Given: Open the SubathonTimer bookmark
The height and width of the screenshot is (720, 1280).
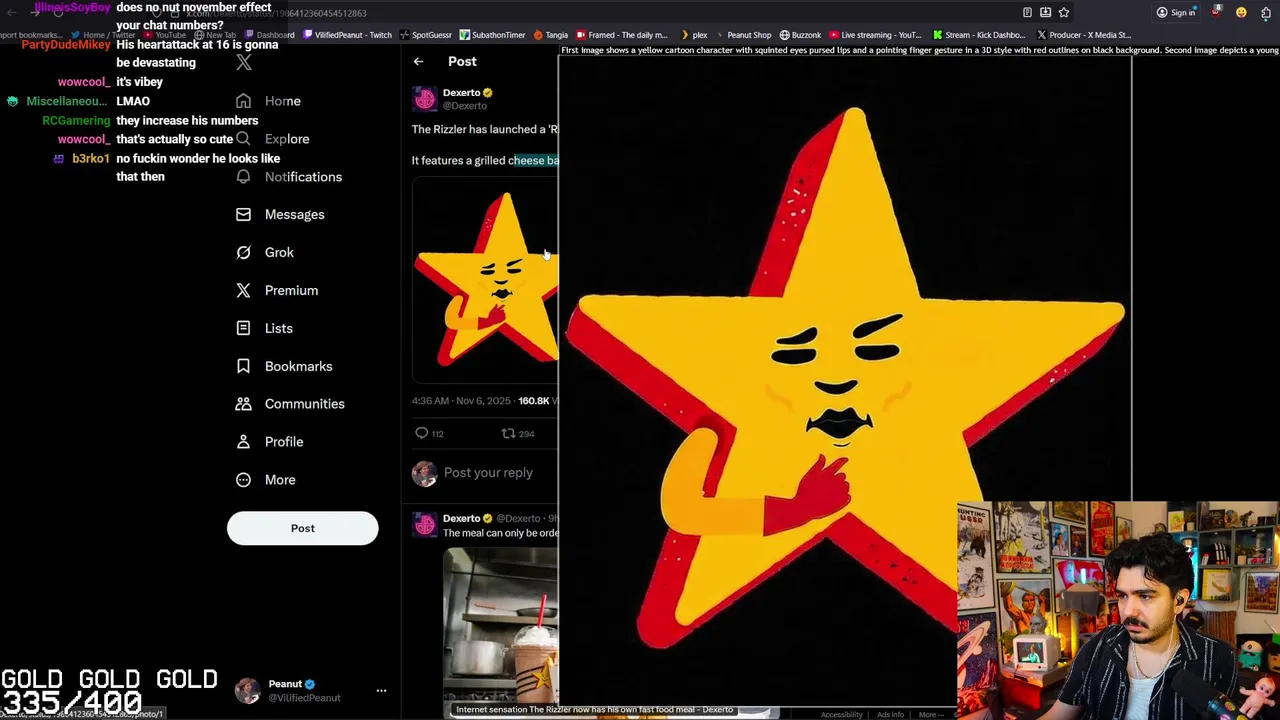Looking at the screenshot, I should point(492,35).
